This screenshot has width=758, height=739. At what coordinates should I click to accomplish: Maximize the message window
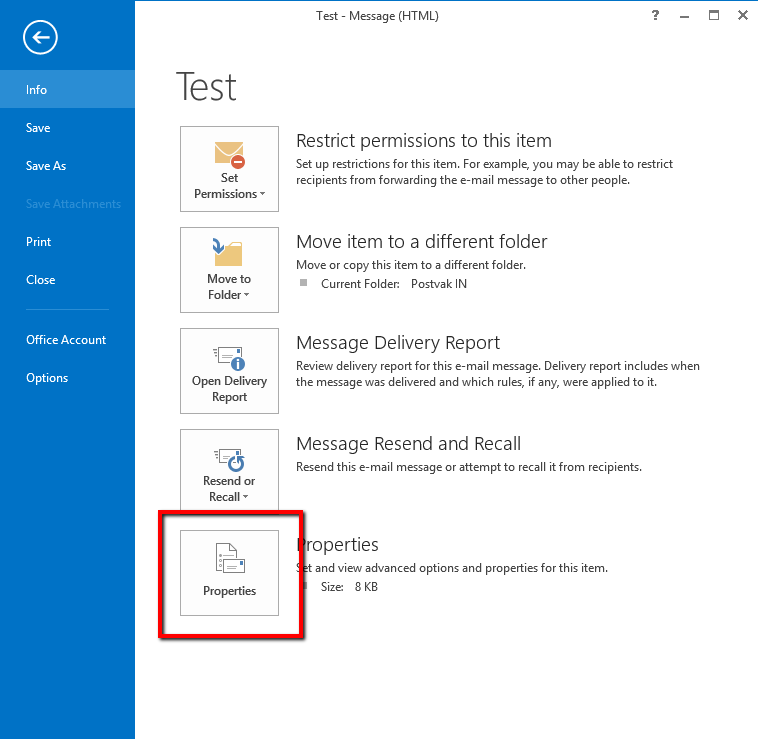(714, 15)
